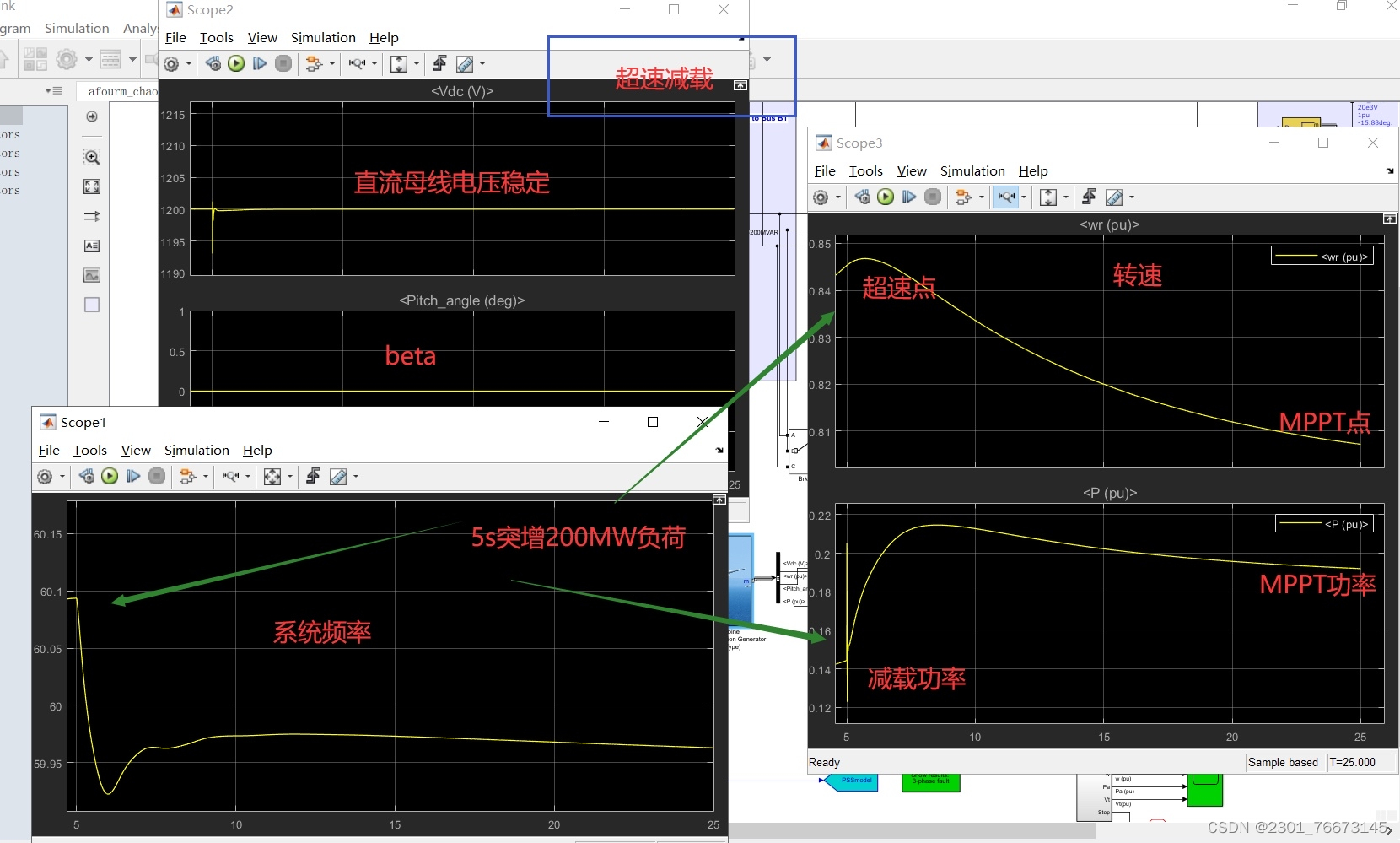Stop simulation in Scope1 toolbar
The image size is (1400, 843).
157,477
